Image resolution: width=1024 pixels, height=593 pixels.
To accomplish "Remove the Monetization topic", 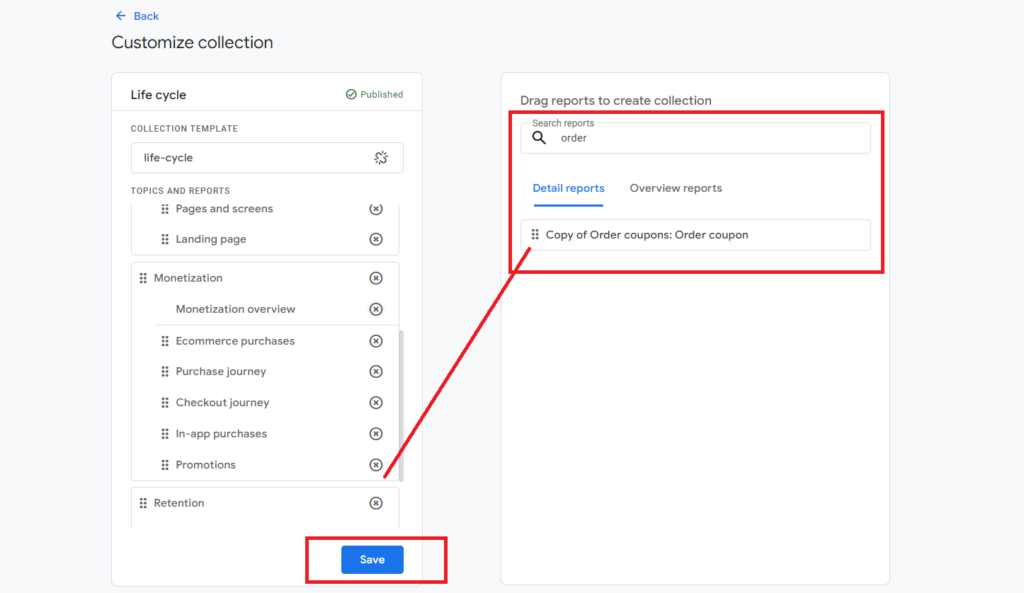I will (x=376, y=278).
